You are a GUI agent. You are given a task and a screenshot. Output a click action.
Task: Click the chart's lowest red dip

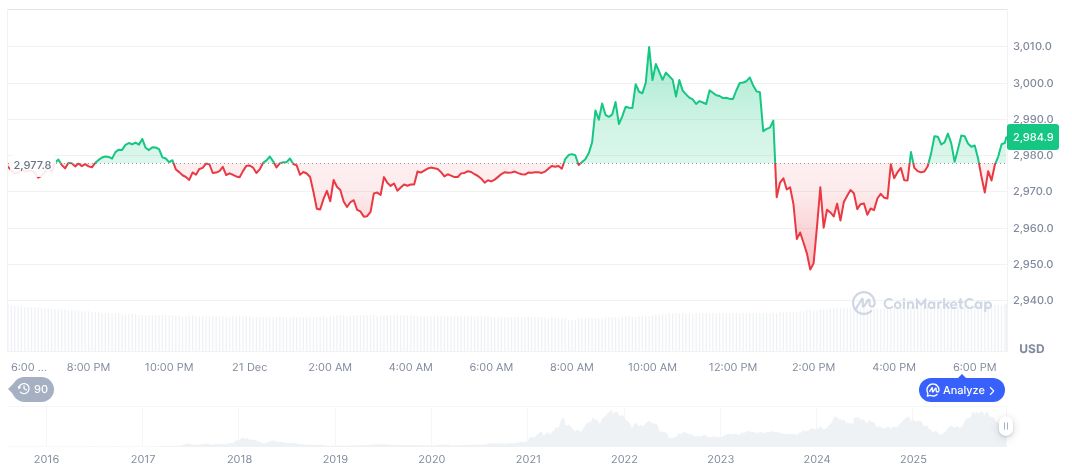[810, 269]
